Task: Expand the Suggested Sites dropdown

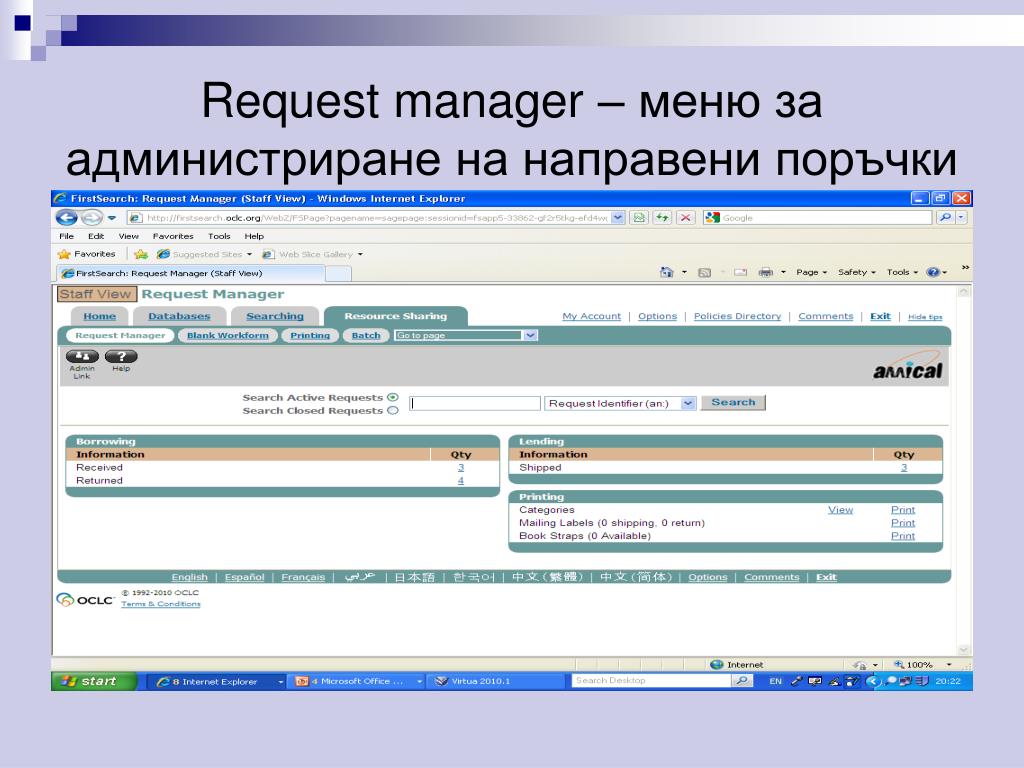Action: coord(249,255)
